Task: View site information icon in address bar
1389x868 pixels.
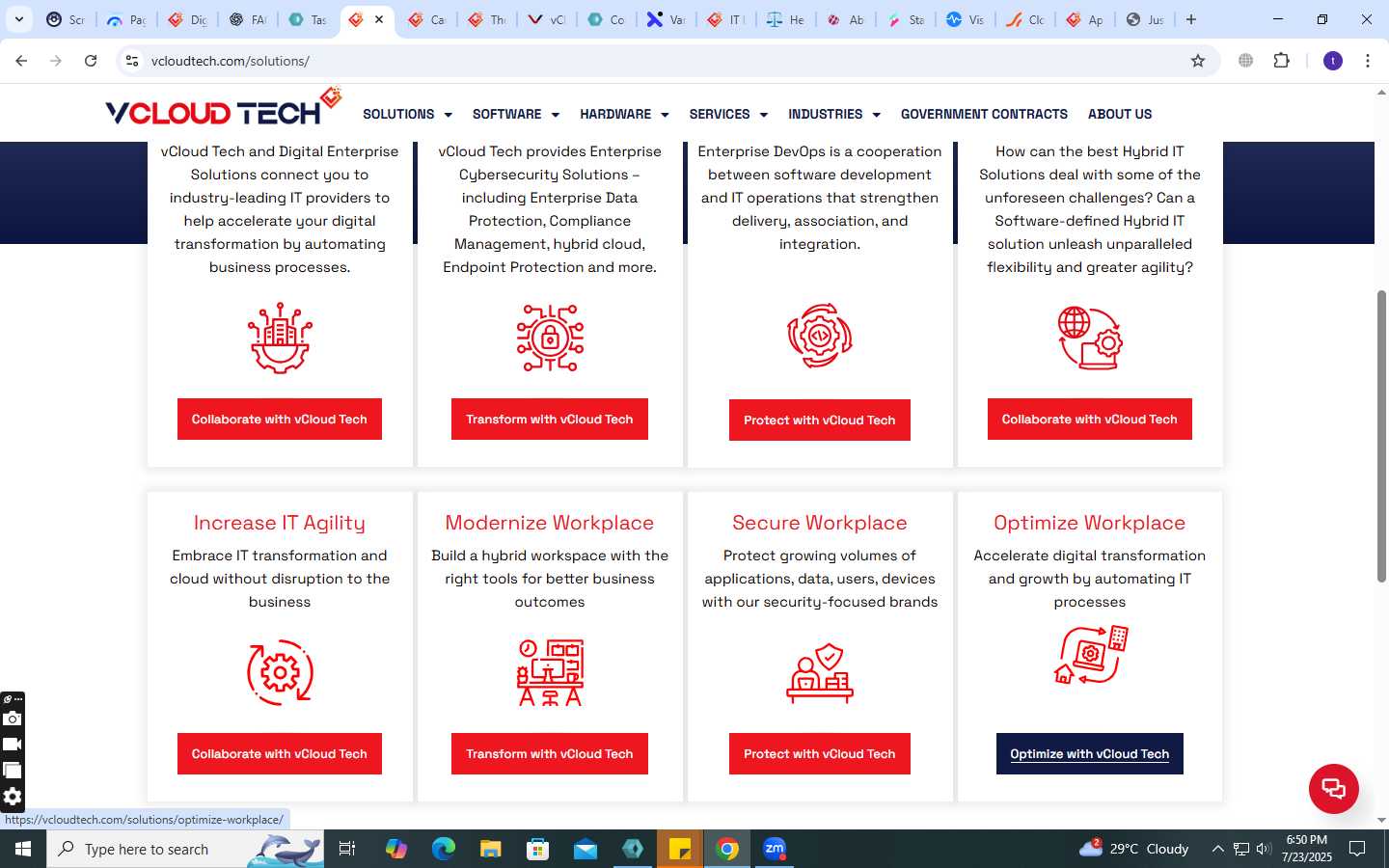Action: [x=132, y=61]
